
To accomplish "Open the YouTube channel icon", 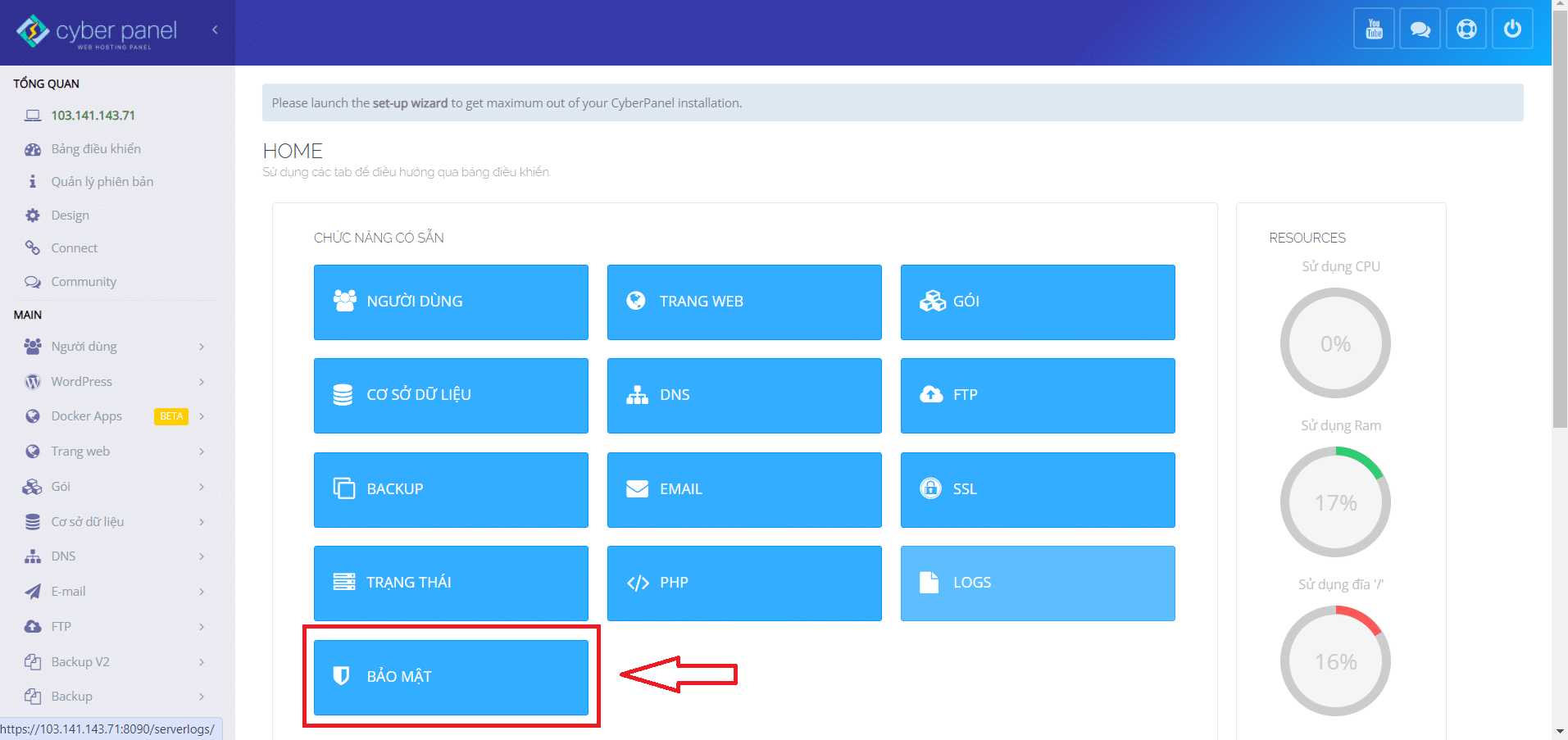I will (x=1374, y=30).
